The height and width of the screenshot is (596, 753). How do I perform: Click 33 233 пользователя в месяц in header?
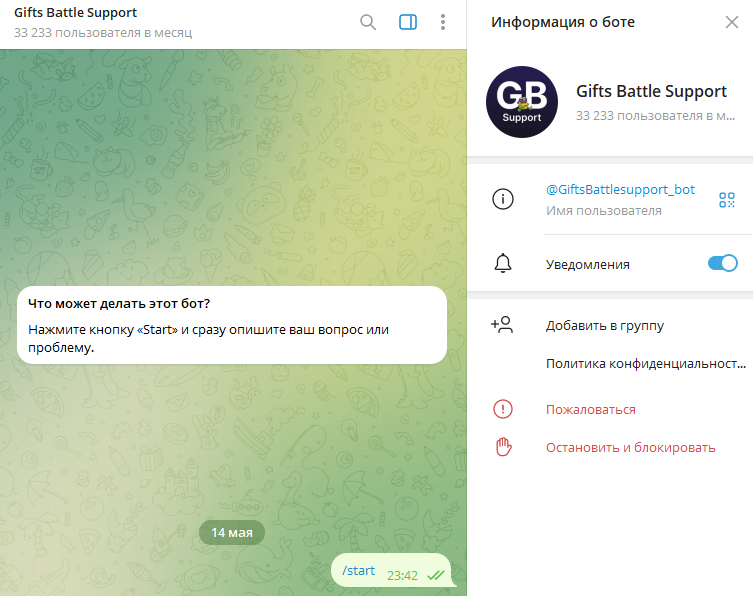pyautogui.click(x=103, y=33)
